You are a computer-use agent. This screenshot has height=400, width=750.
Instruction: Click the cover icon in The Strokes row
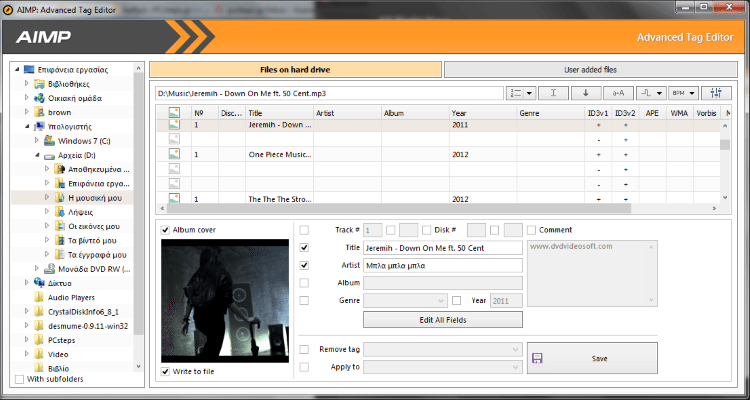tap(174, 198)
